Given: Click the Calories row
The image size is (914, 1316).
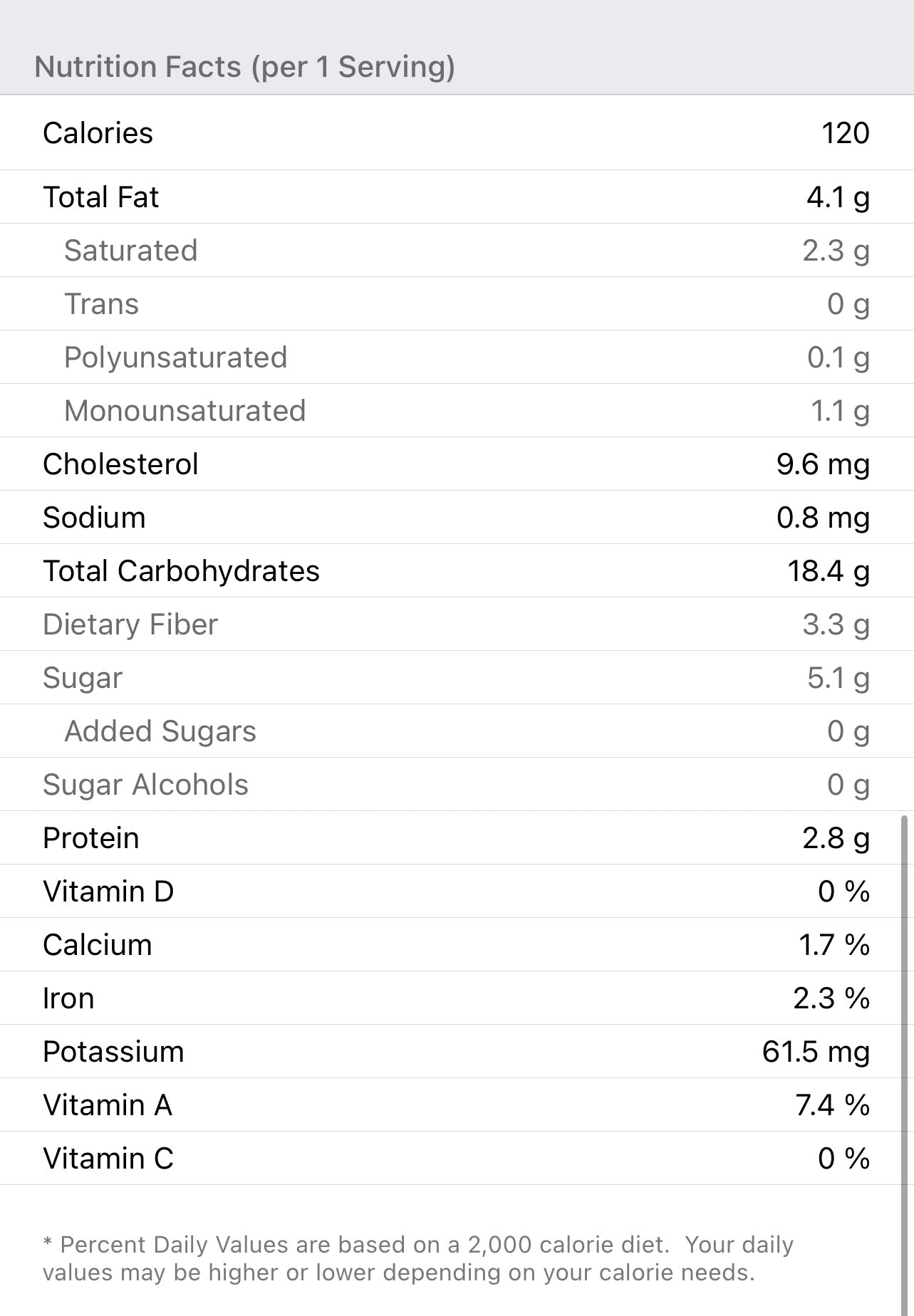Looking at the screenshot, I should pyautogui.click(x=456, y=133).
